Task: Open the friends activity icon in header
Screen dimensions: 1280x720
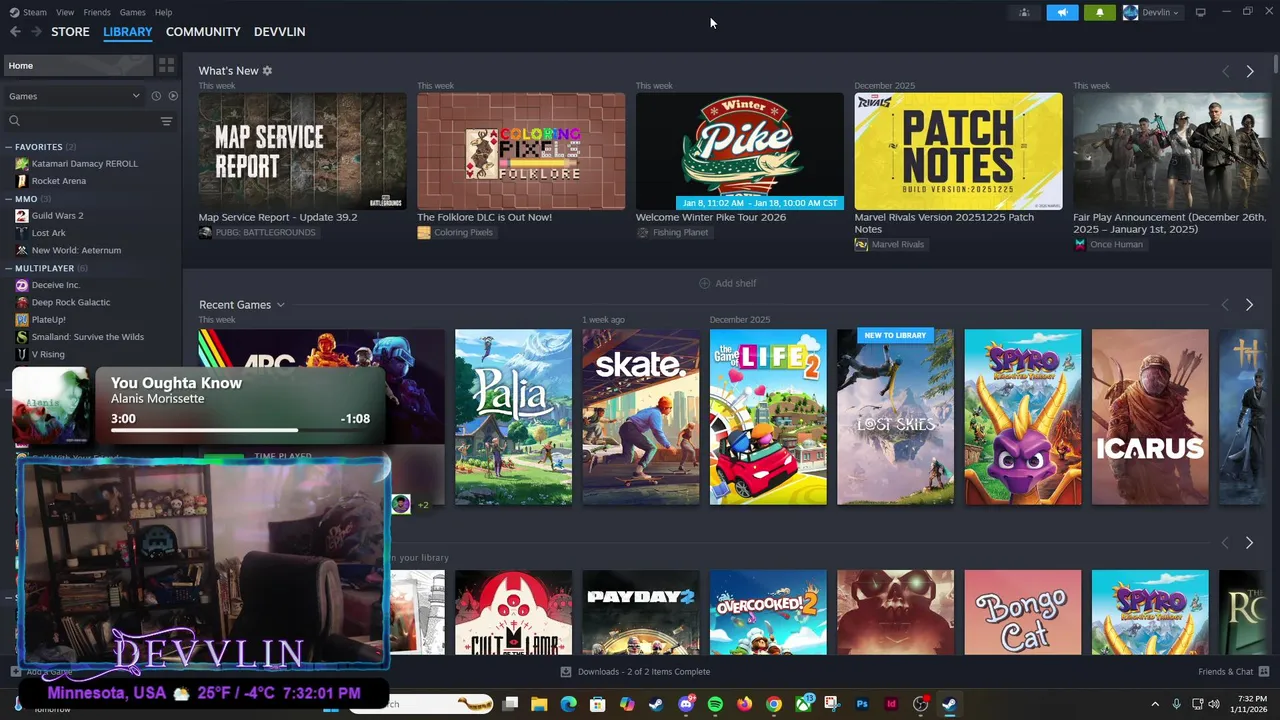Action: [1024, 12]
